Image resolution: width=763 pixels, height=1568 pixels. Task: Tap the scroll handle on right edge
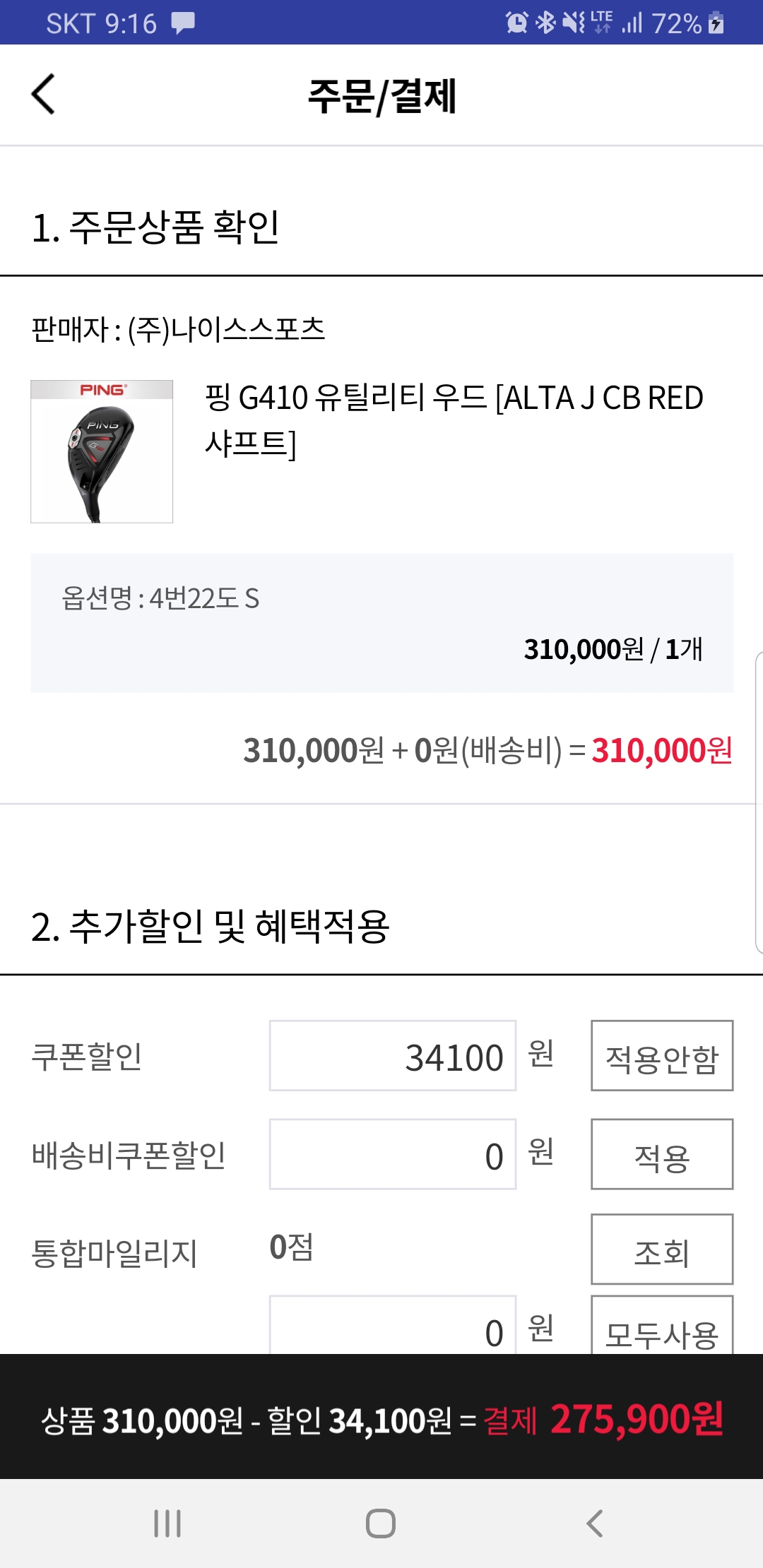point(758,802)
